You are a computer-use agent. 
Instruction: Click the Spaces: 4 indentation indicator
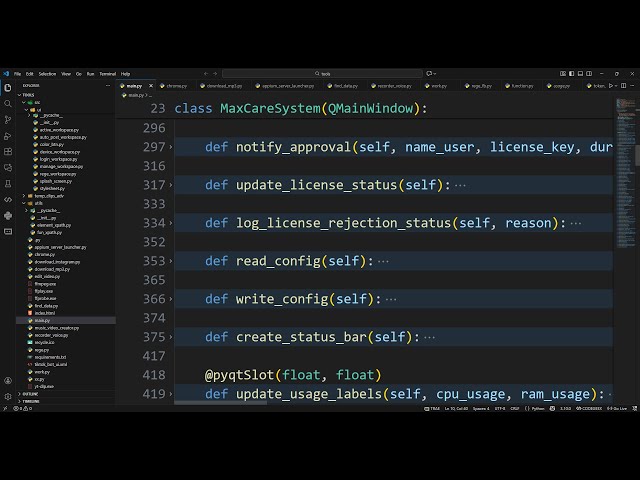[481, 408]
